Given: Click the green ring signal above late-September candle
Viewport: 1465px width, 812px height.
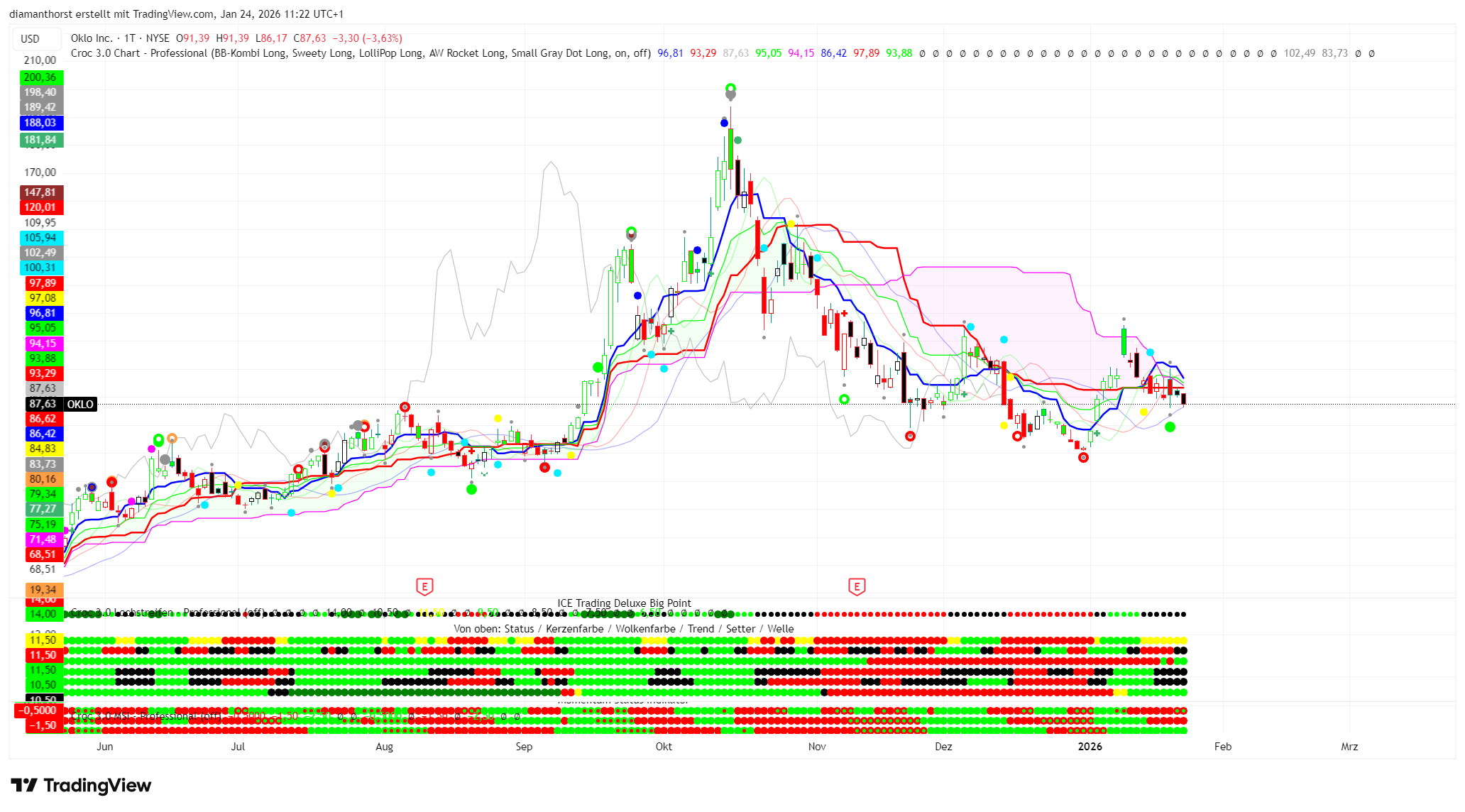Looking at the screenshot, I should 631,231.
